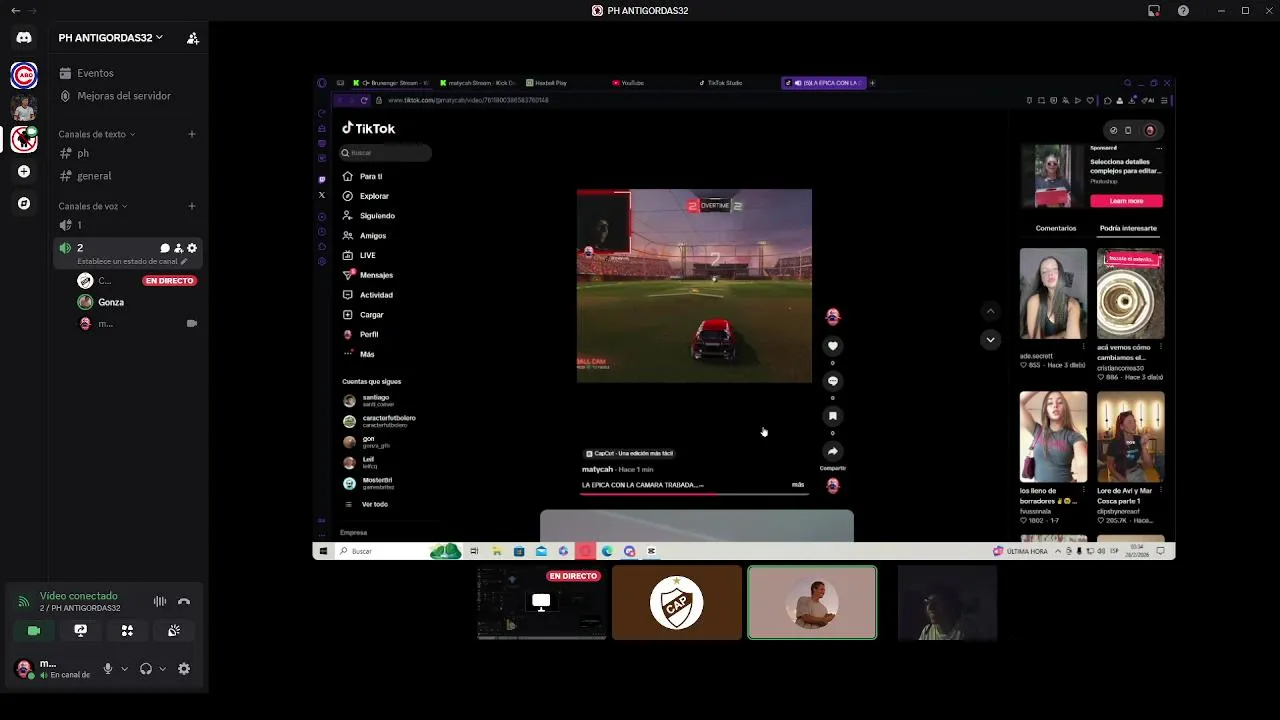The width and height of the screenshot is (1280, 720).
Task: Go to next TikTok video arrow
Action: pyautogui.click(x=990, y=340)
